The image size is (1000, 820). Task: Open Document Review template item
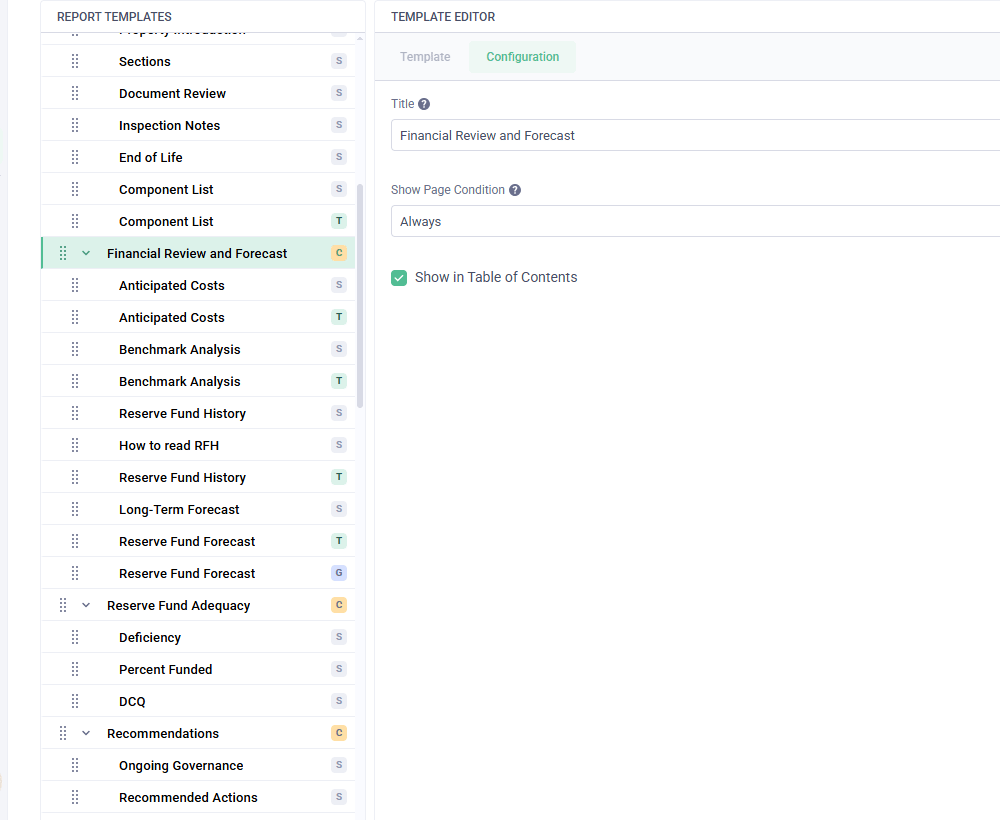(x=198, y=93)
